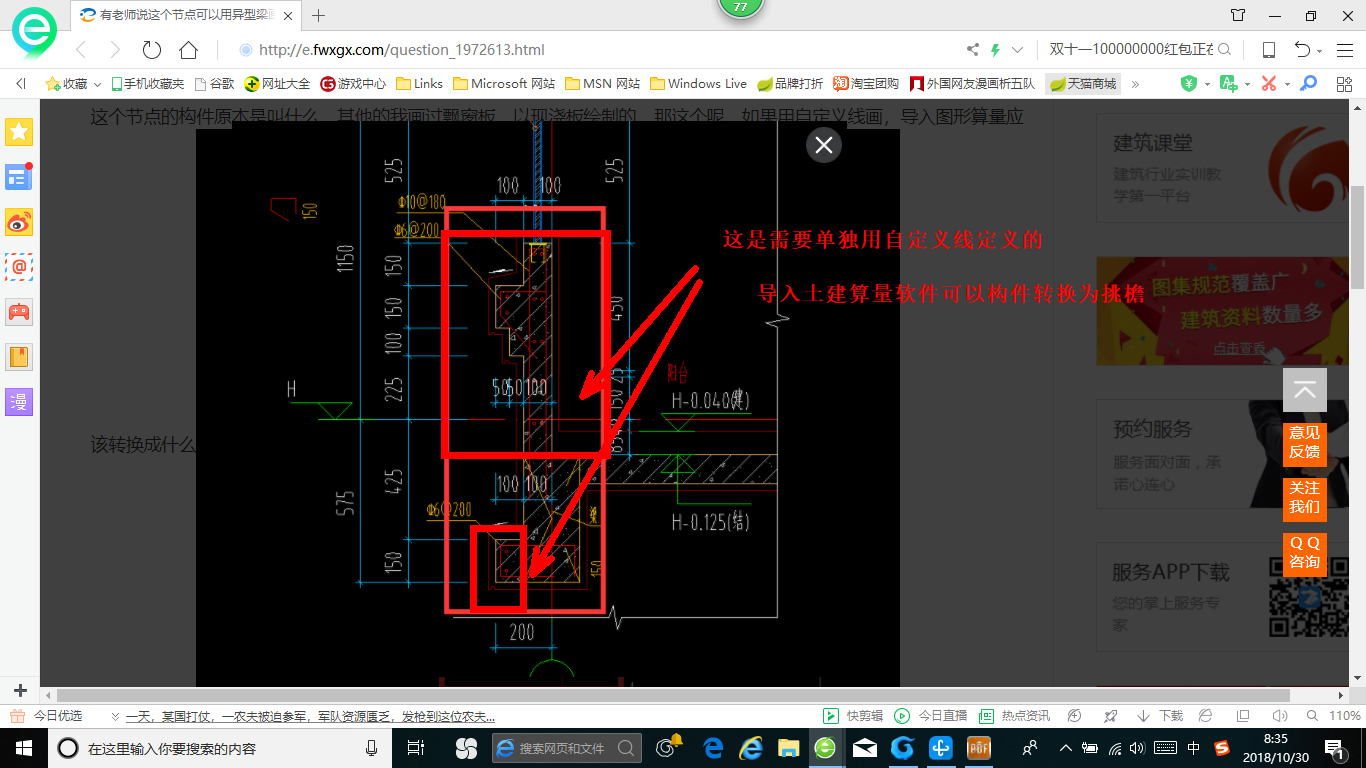Screen dimensions: 1366x768
Task: Open the scissors screenshot tool
Action: click(x=1269, y=84)
